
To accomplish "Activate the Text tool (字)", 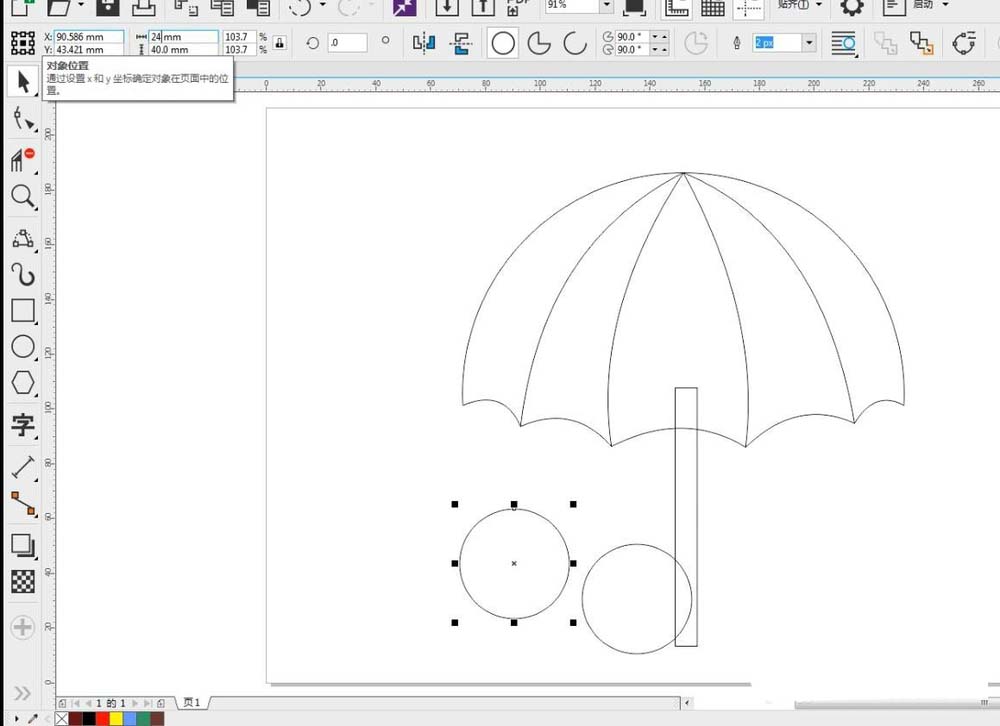I will [x=22, y=425].
